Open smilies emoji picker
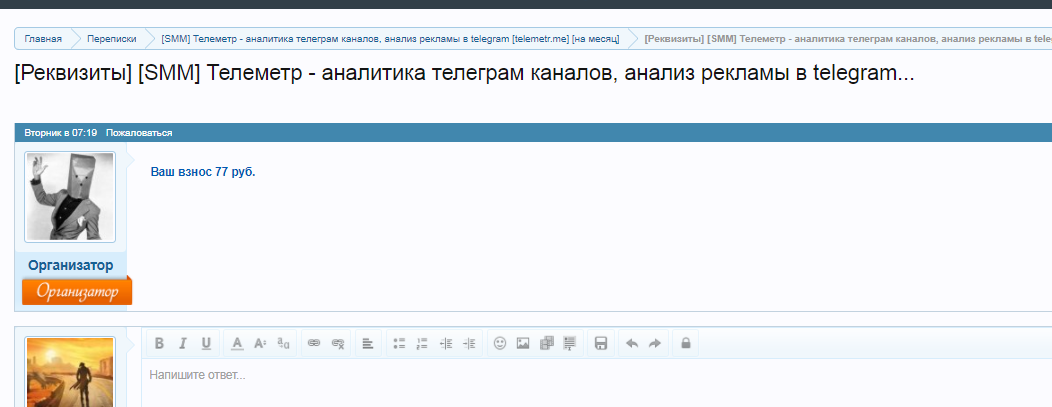 point(500,343)
